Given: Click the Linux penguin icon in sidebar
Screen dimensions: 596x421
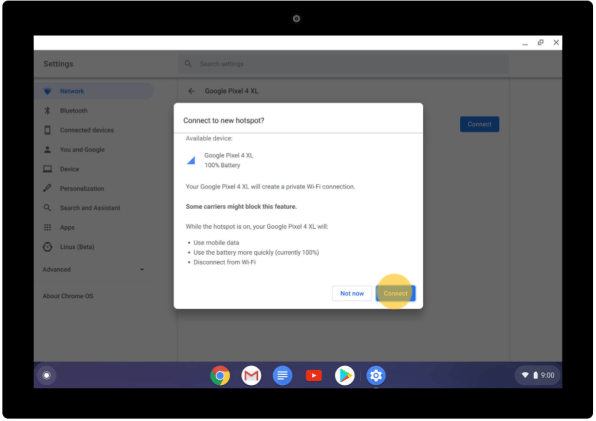Looking at the screenshot, I should coord(48,247).
